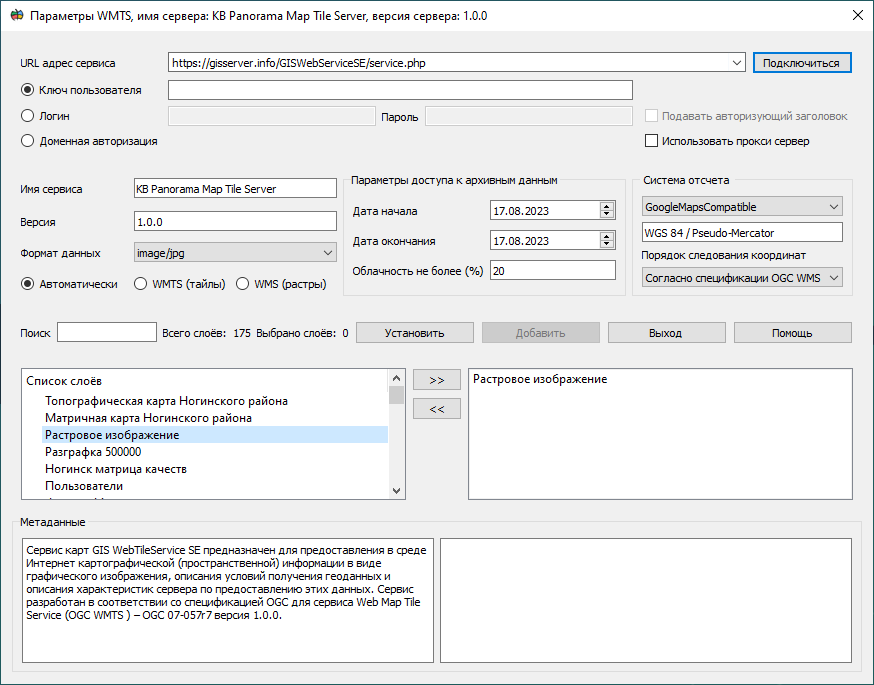Open Помощь for help
The image size is (874, 685).
click(x=792, y=332)
